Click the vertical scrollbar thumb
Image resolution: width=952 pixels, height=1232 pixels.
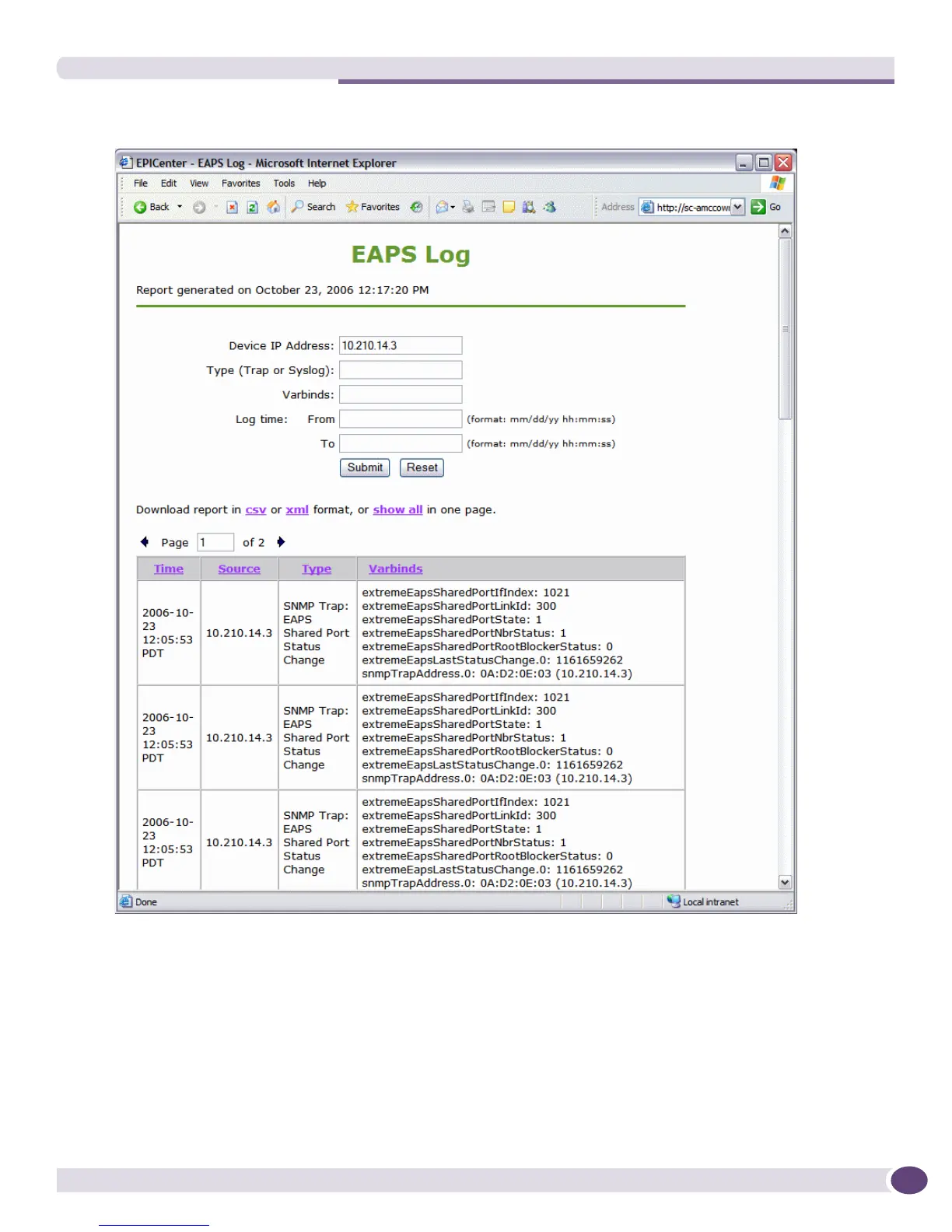pyautogui.click(x=785, y=329)
